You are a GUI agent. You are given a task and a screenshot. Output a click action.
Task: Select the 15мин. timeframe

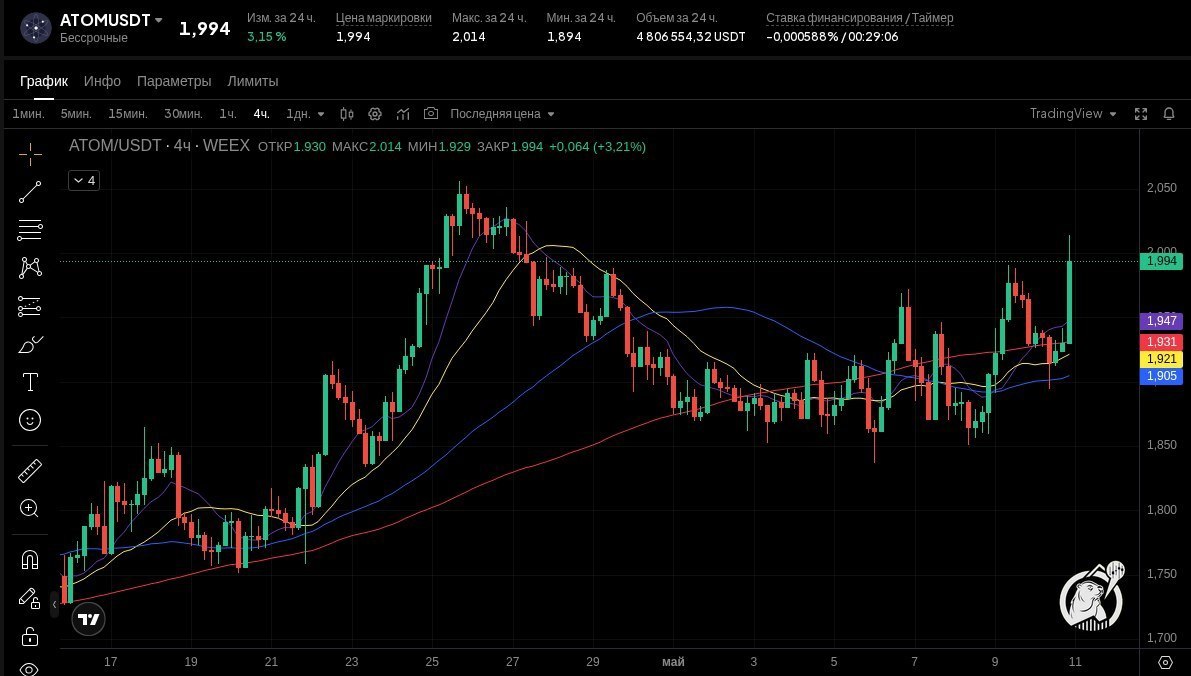pos(128,113)
